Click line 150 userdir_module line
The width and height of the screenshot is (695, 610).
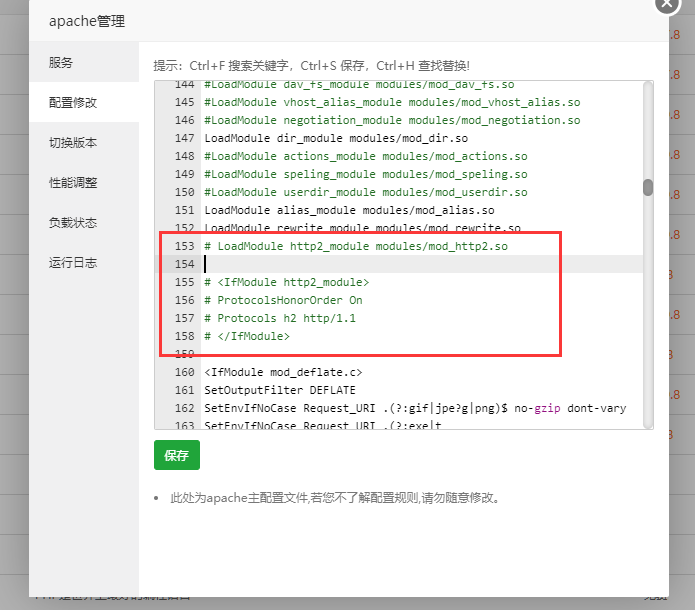click(x=366, y=192)
